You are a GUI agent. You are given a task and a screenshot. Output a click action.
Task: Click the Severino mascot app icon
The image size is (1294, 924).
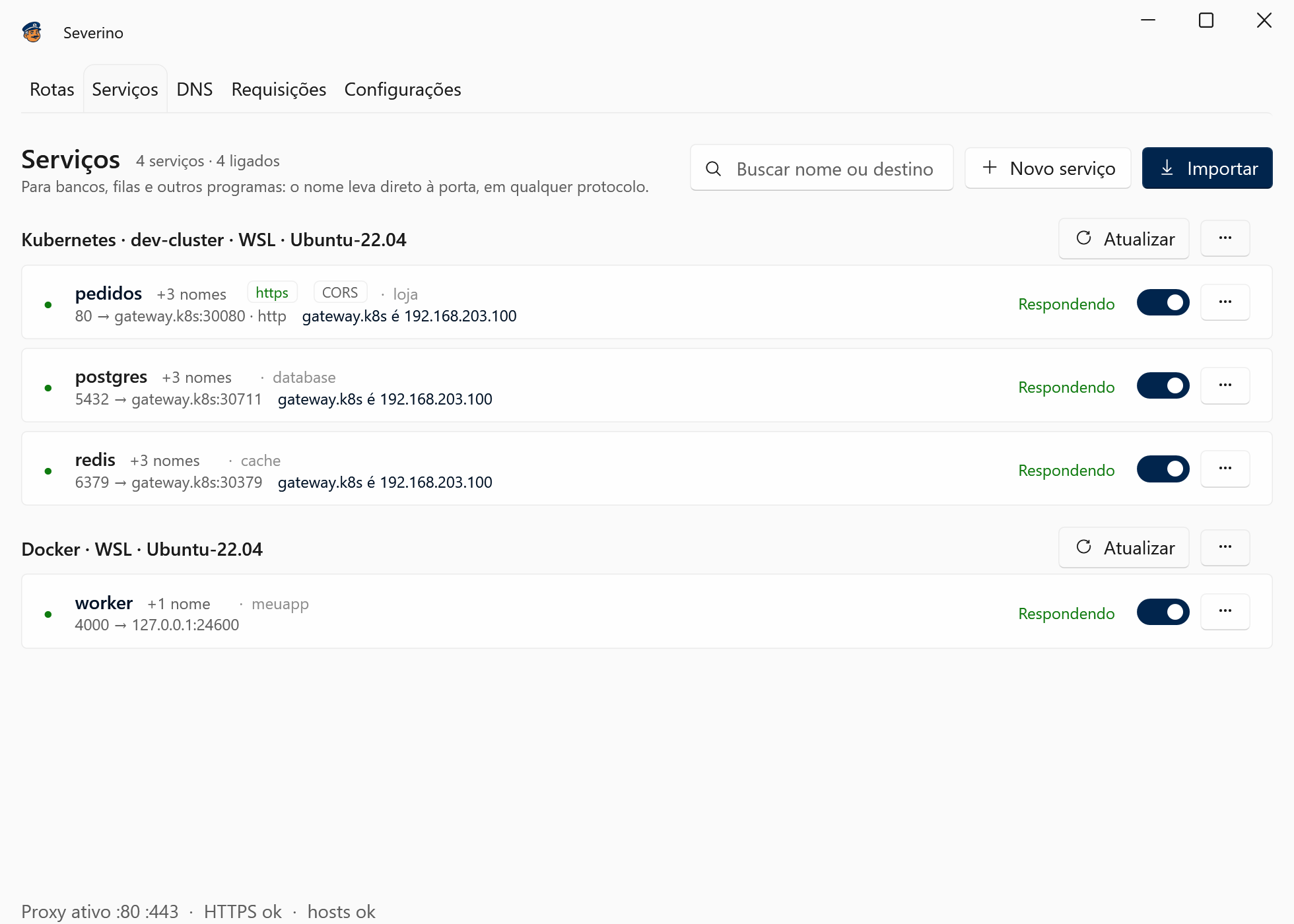click(x=32, y=32)
